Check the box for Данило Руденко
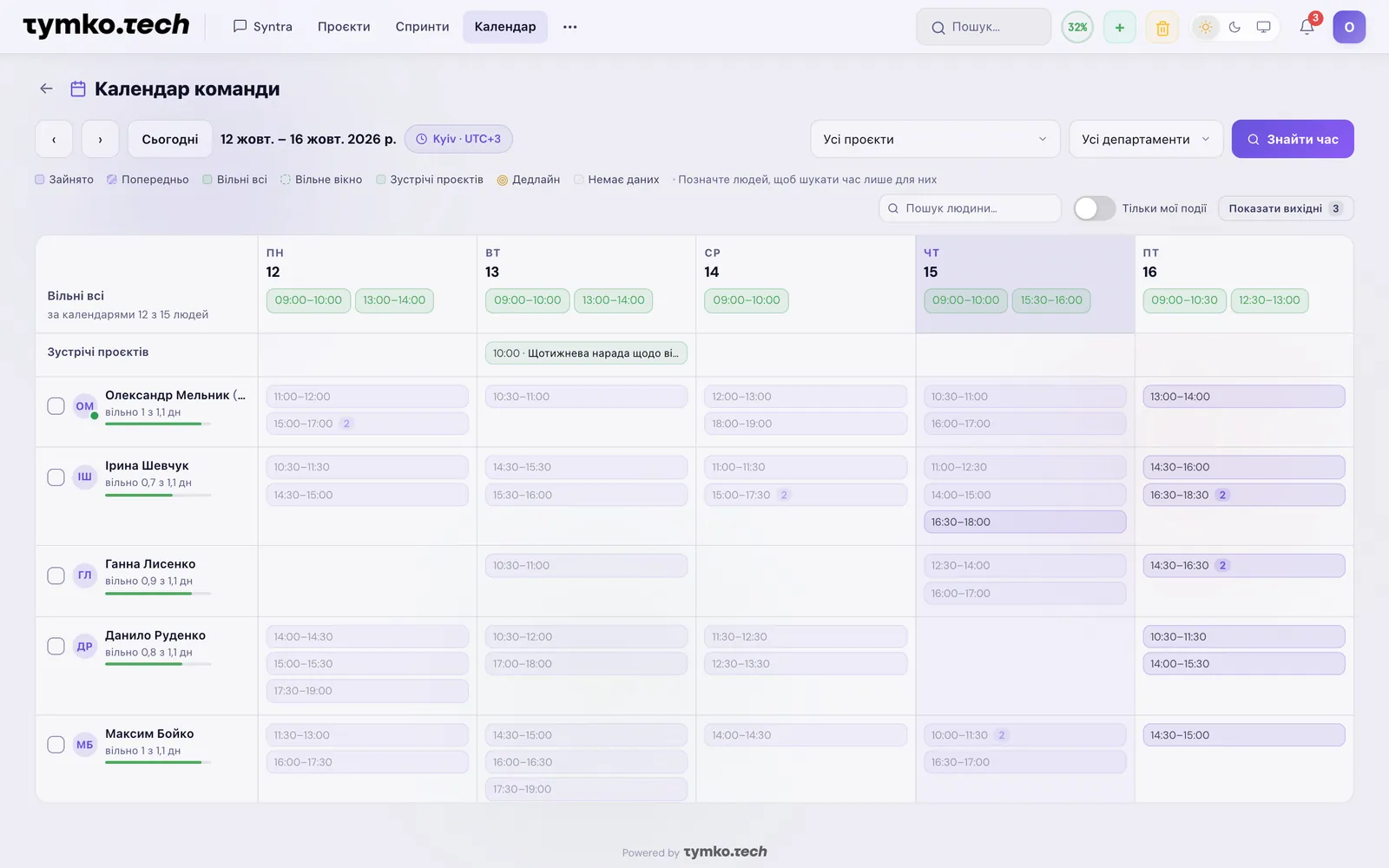 tap(56, 646)
